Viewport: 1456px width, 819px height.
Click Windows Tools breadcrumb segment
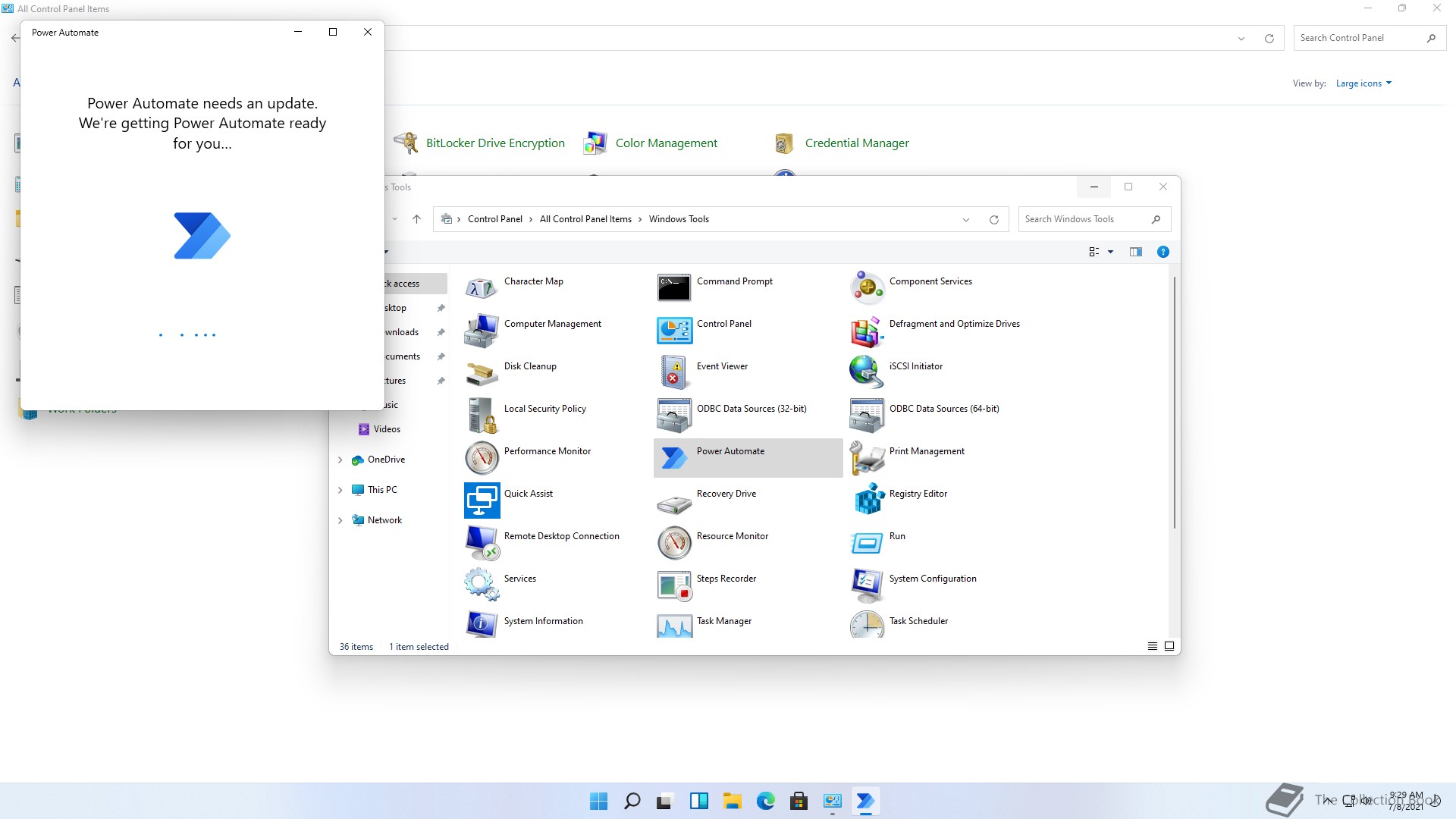[x=679, y=219]
